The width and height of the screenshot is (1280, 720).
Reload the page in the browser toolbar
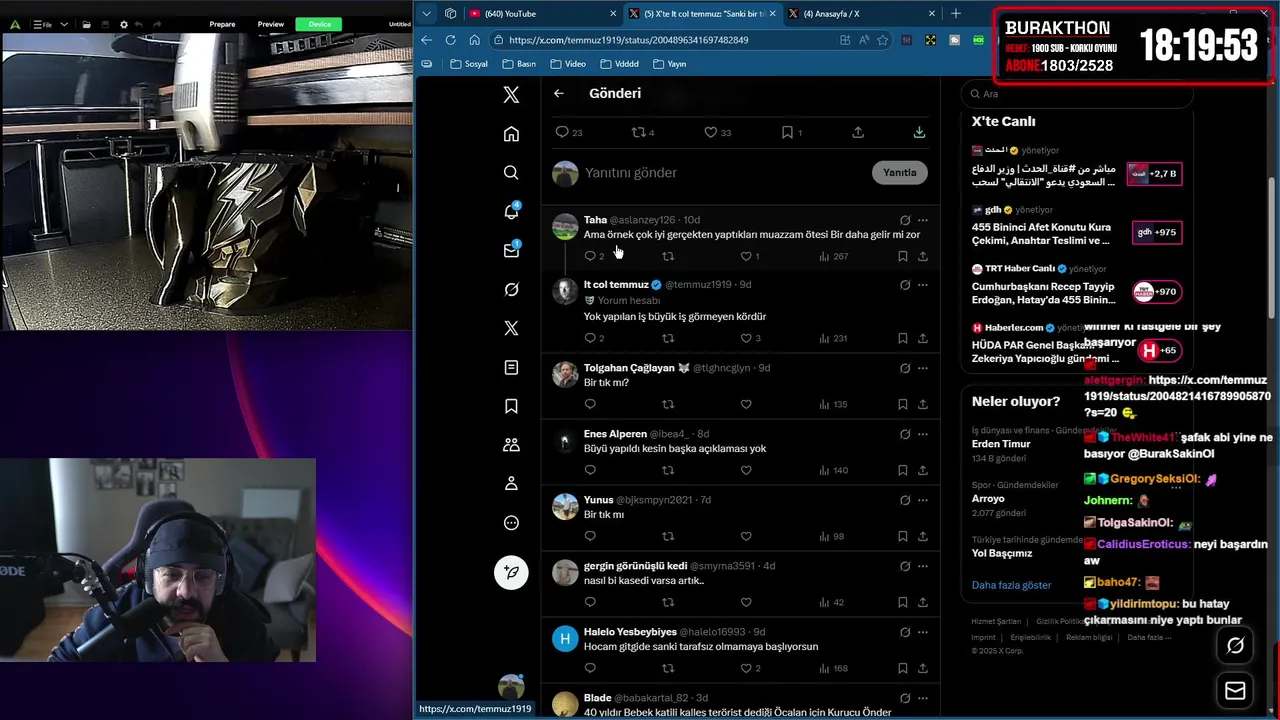pos(450,40)
